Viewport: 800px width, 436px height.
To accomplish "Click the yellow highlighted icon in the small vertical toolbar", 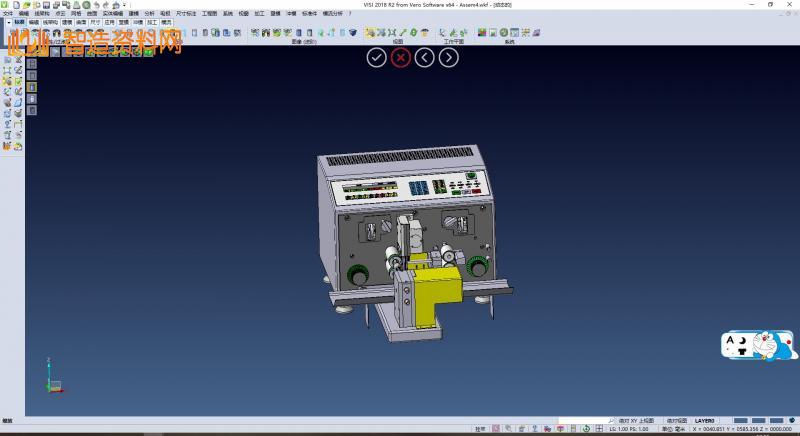I will [x=31, y=87].
